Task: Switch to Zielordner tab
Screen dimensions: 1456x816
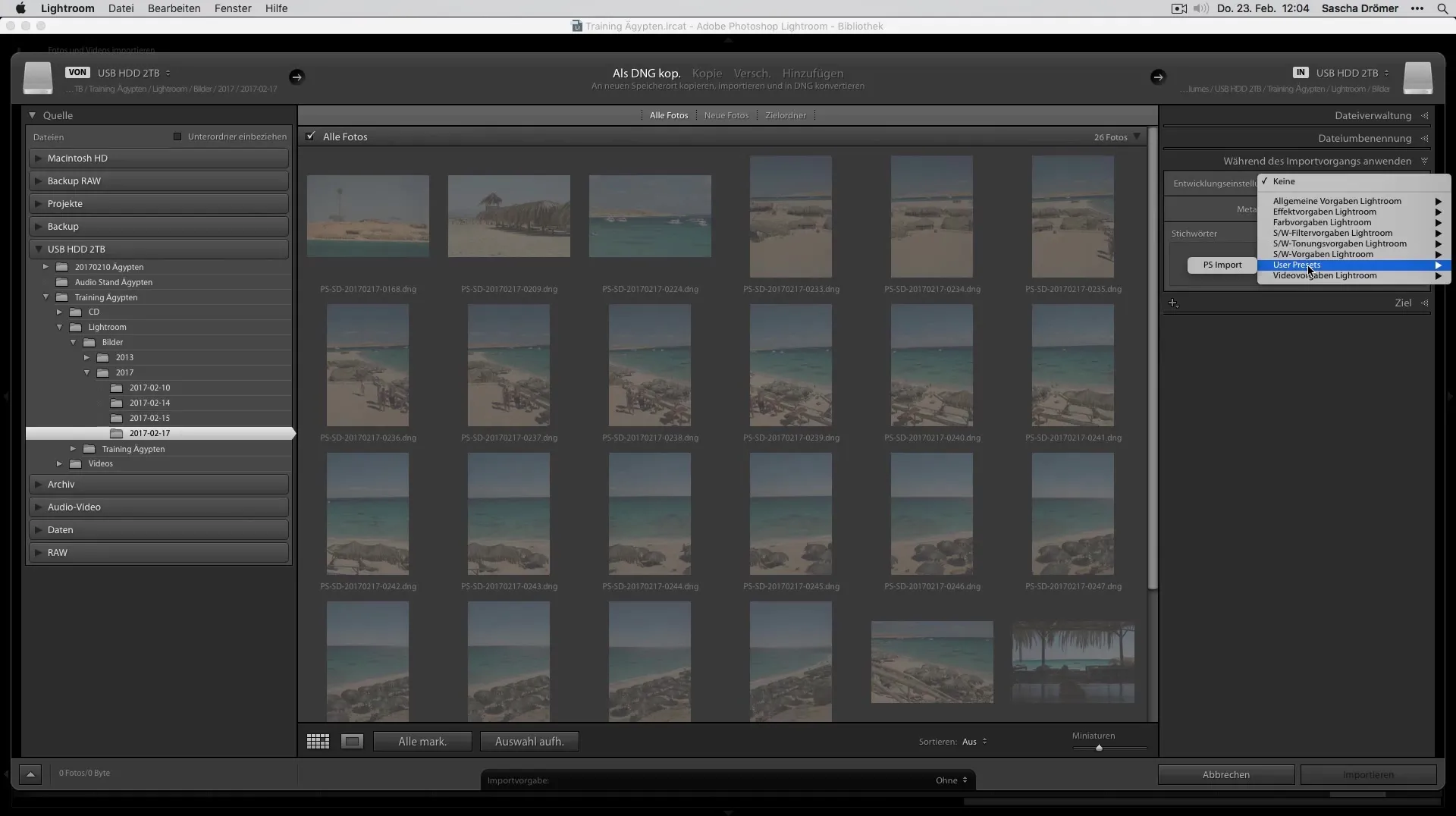Action: tap(786, 115)
